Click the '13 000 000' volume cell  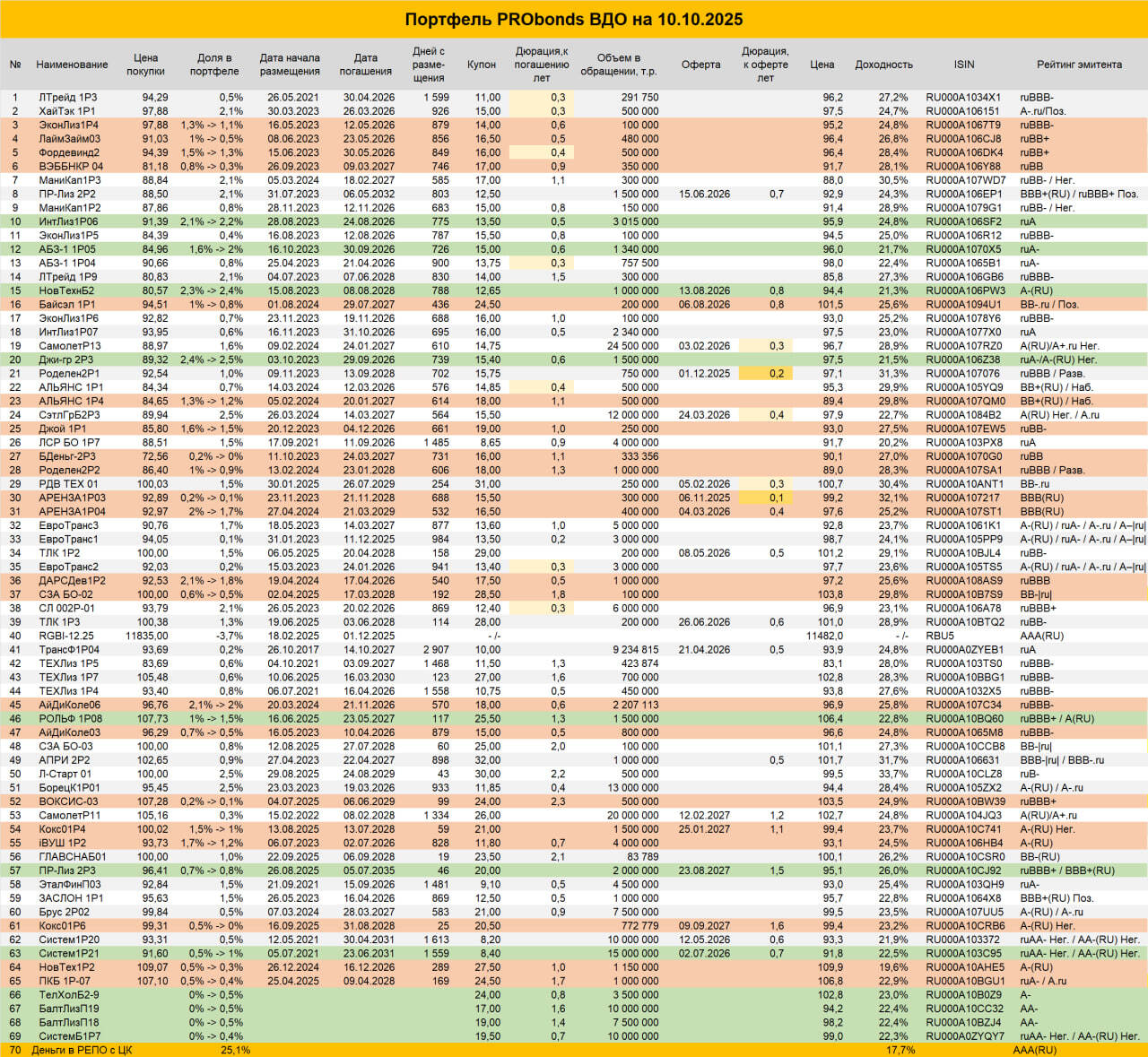tap(632, 788)
